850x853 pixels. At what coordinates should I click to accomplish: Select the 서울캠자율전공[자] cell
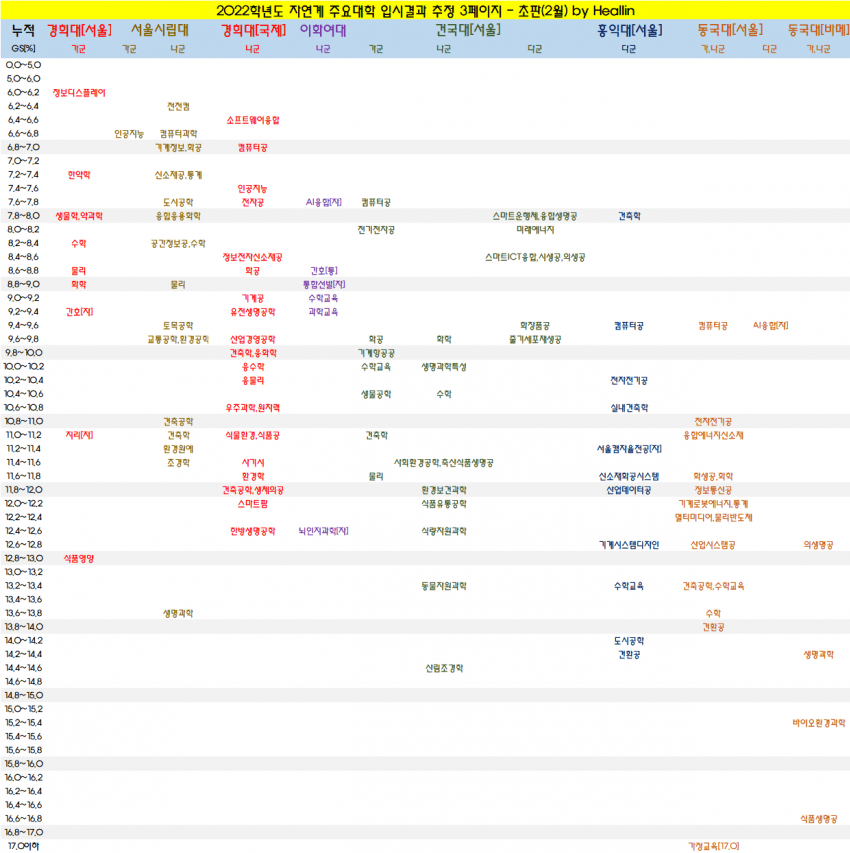point(629,448)
